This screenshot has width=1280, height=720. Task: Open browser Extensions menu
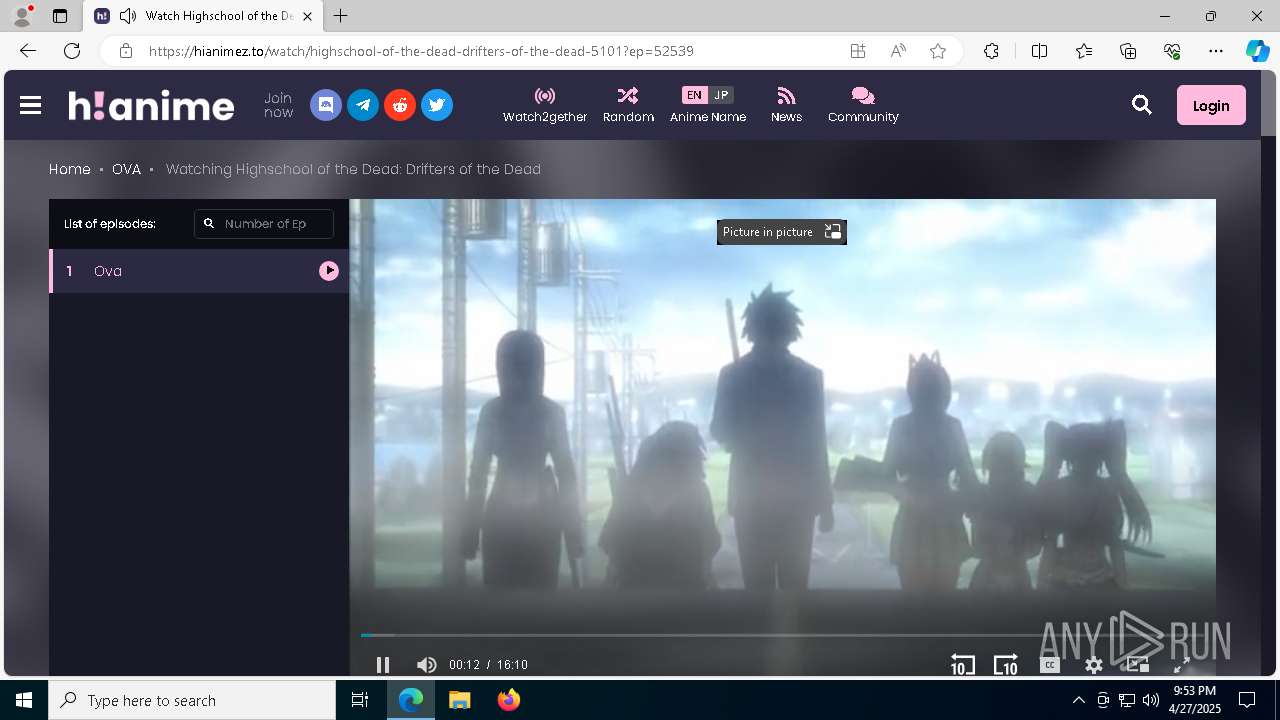[x=991, y=51]
